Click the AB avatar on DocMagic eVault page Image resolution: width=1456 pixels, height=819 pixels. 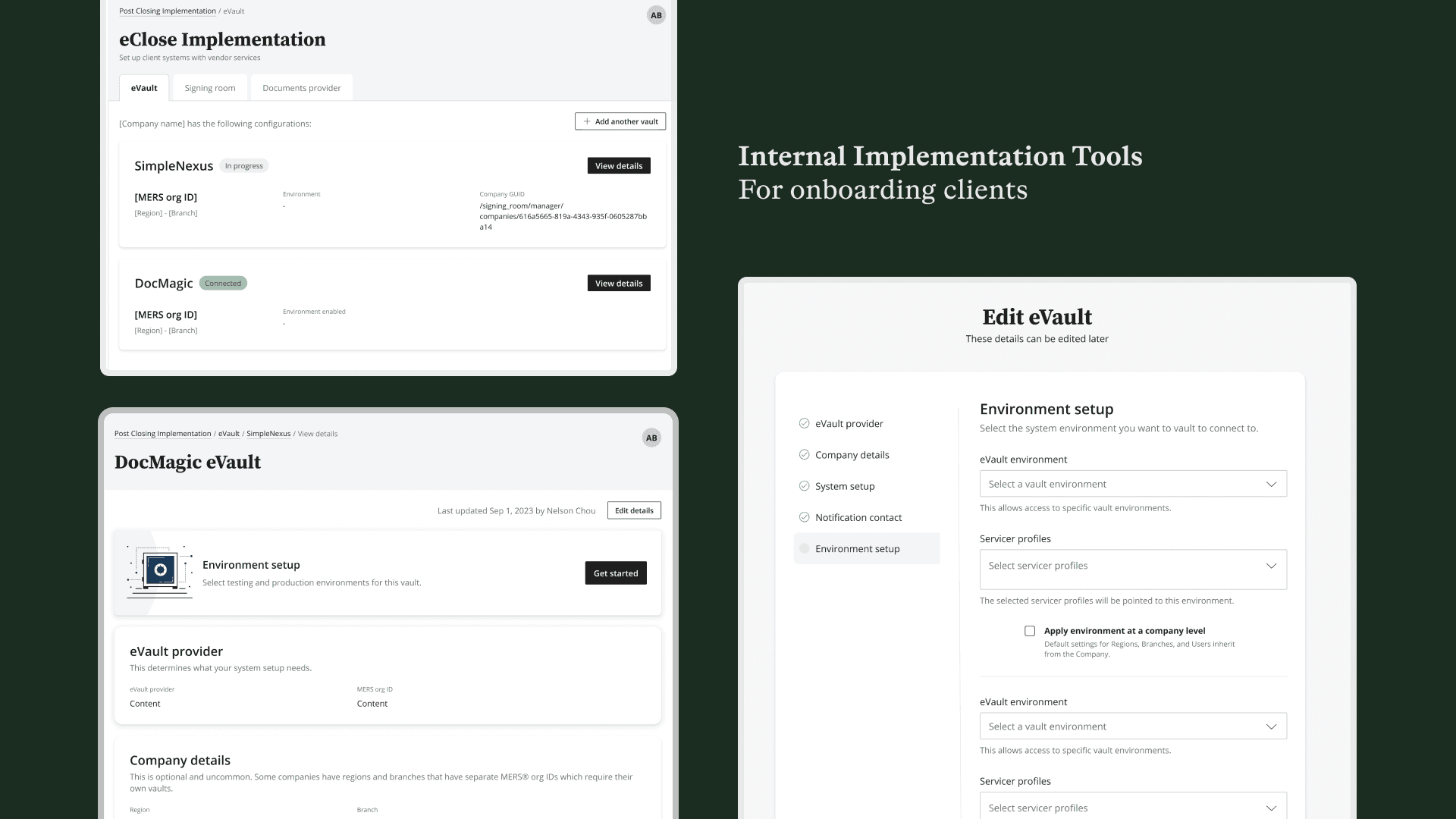point(651,438)
